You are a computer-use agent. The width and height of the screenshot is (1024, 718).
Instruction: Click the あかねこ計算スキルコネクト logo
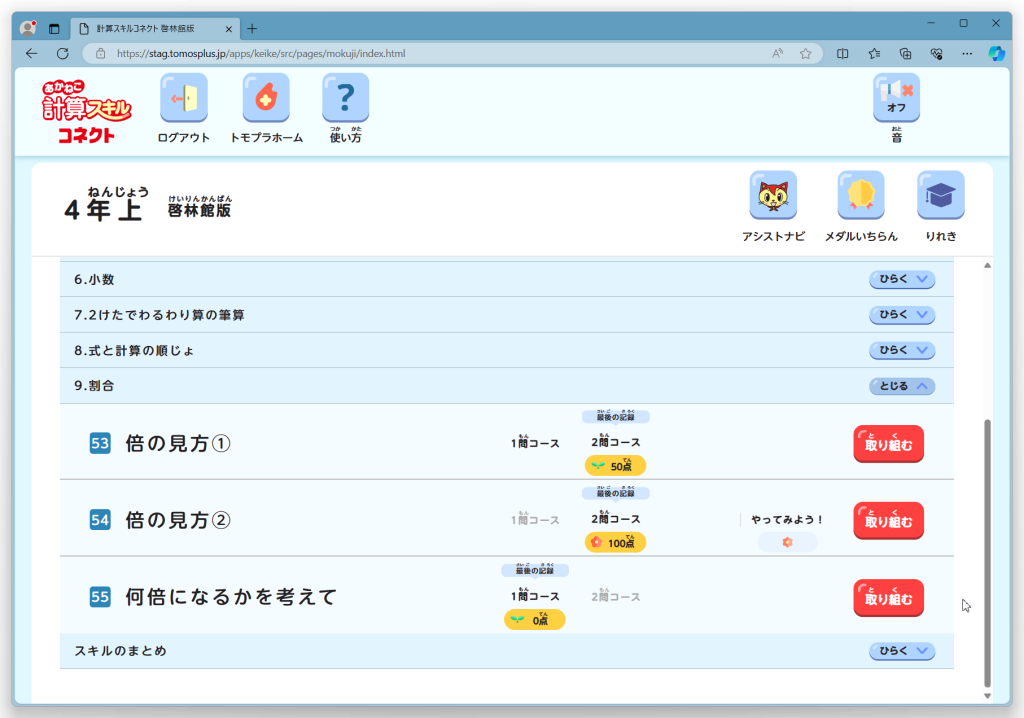(86, 111)
